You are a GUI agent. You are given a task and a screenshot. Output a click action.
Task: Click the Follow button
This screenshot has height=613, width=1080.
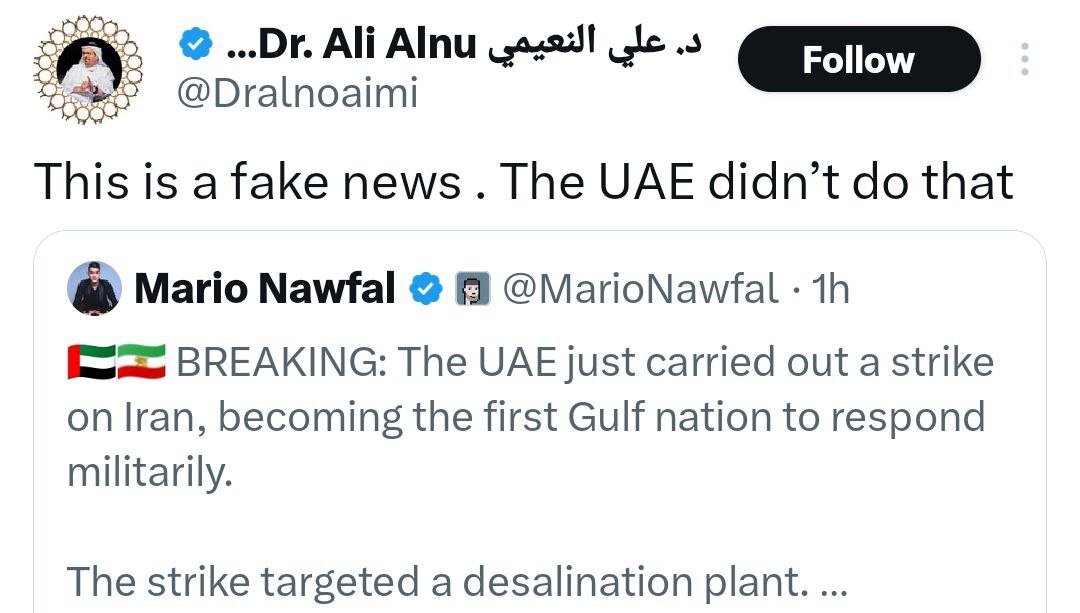pyautogui.click(x=859, y=59)
